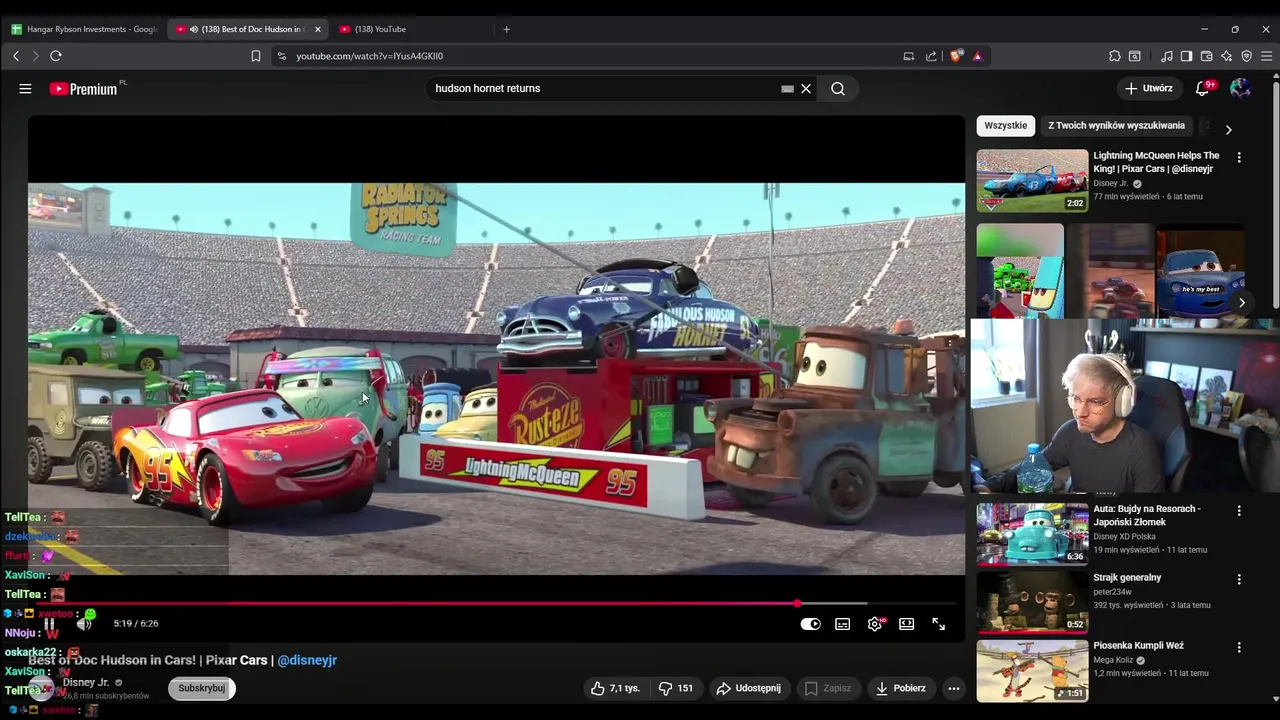Click the Subskrybuj button
Screen dimensions: 1280x720
pos(202,688)
